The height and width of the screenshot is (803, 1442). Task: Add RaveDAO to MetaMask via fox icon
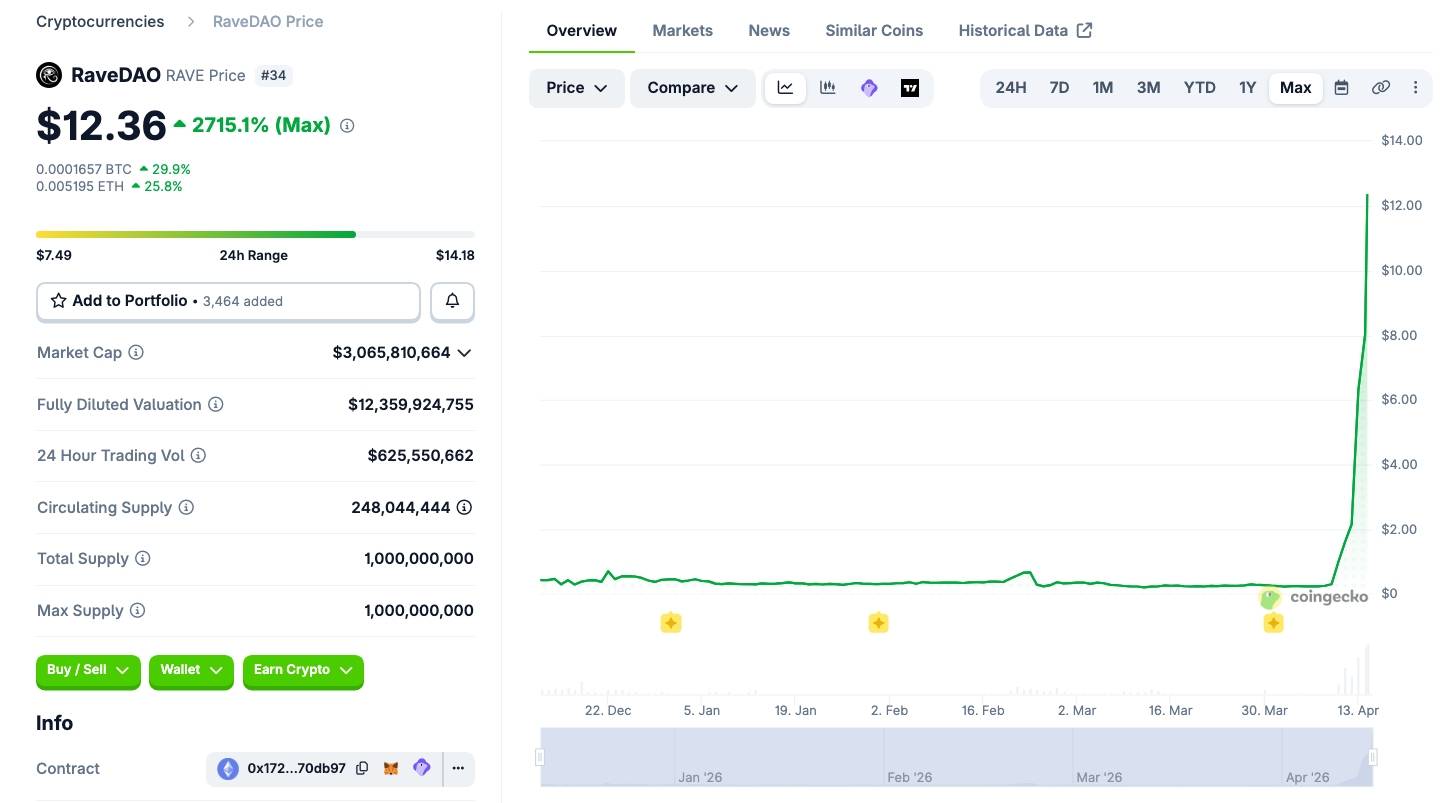point(390,768)
